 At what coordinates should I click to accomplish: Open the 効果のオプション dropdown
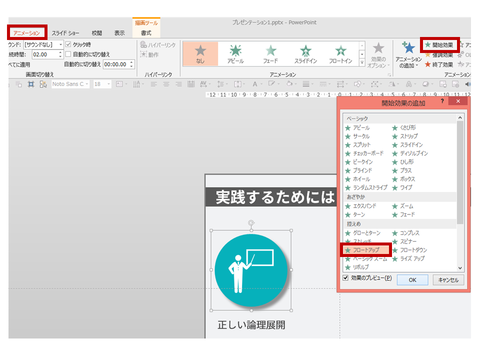point(378,55)
